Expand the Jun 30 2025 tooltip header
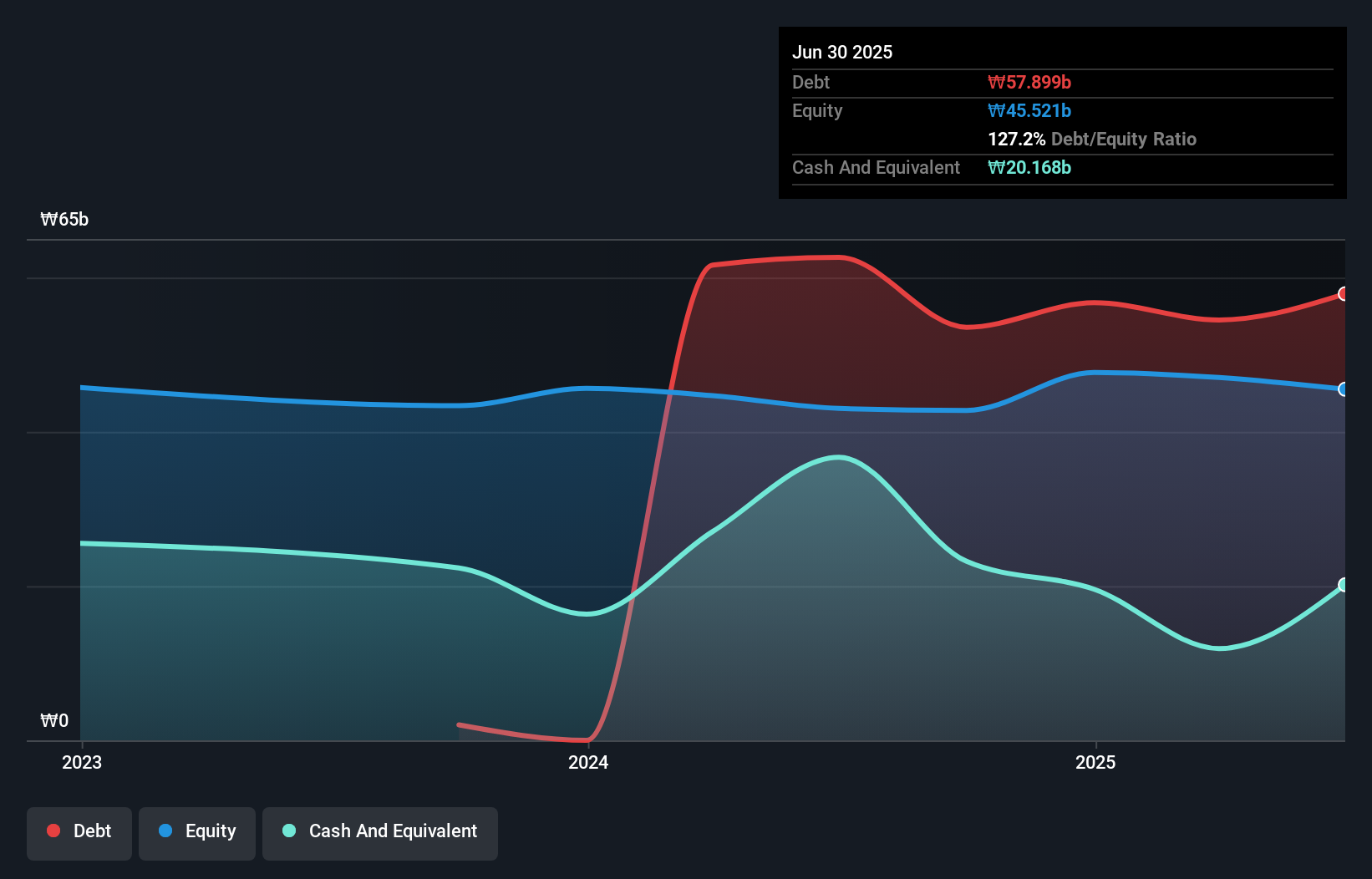1372x879 pixels. [x=842, y=52]
